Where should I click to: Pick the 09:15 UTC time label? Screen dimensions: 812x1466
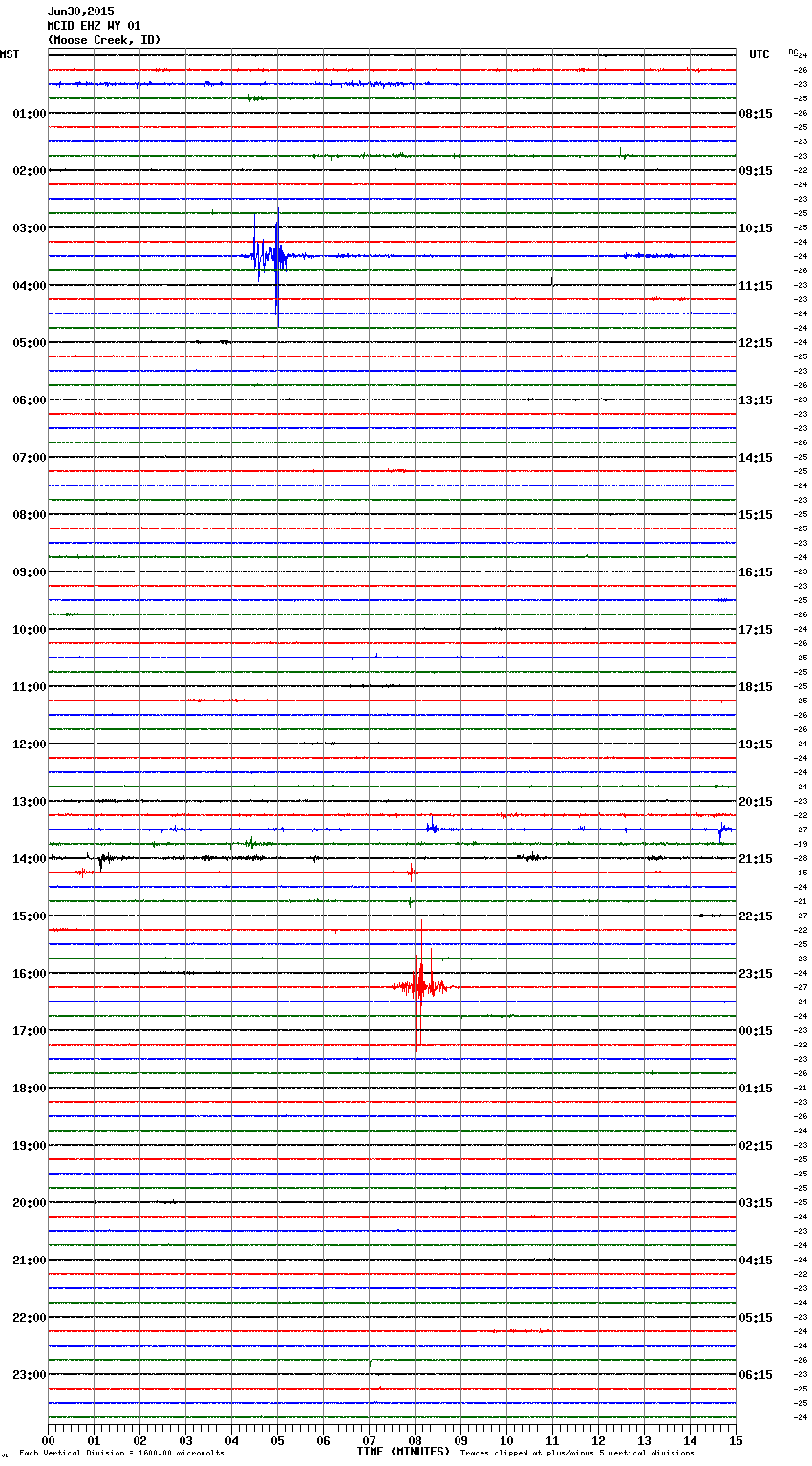(x=756, y=170)
